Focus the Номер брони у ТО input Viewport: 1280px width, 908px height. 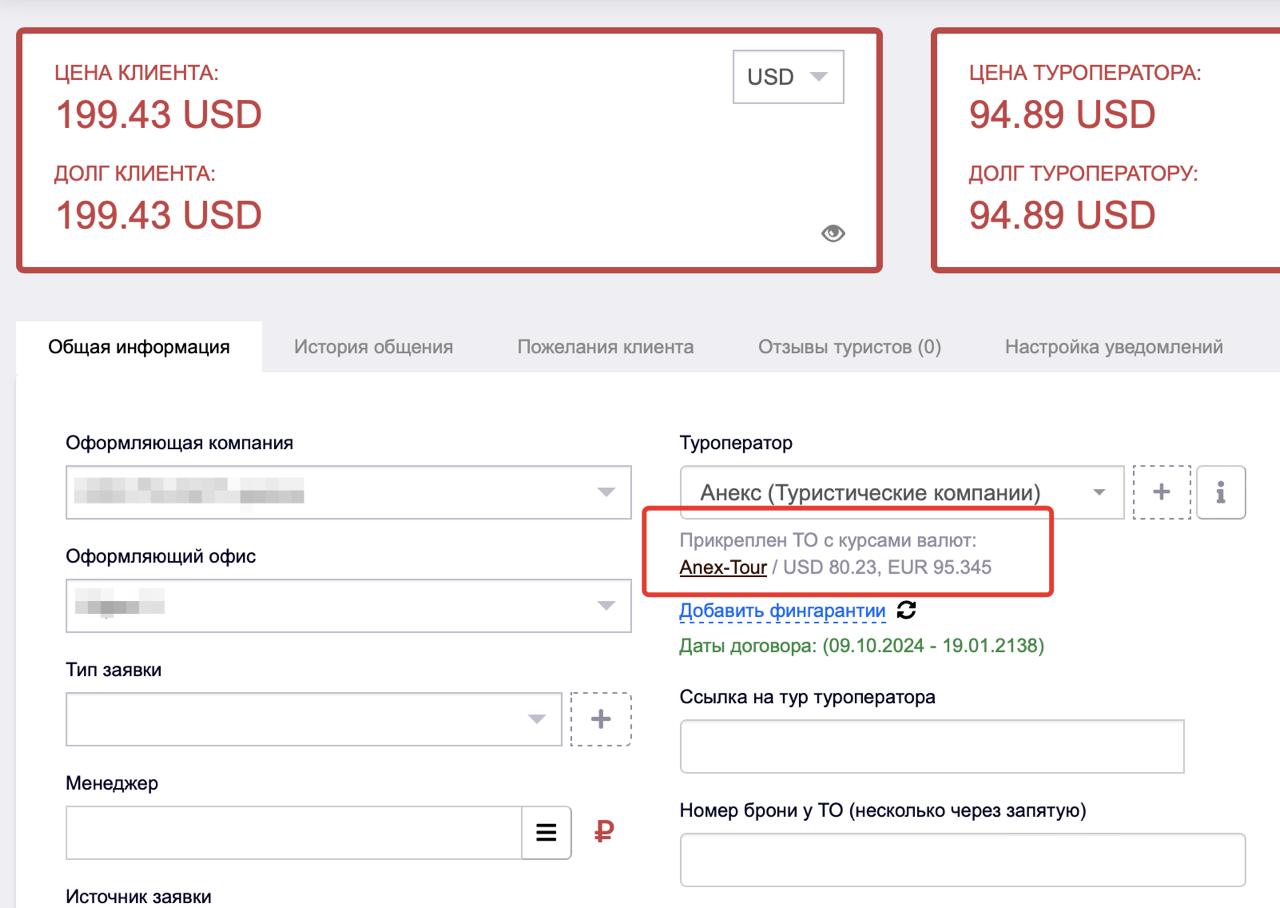click(x=962, y=860)
